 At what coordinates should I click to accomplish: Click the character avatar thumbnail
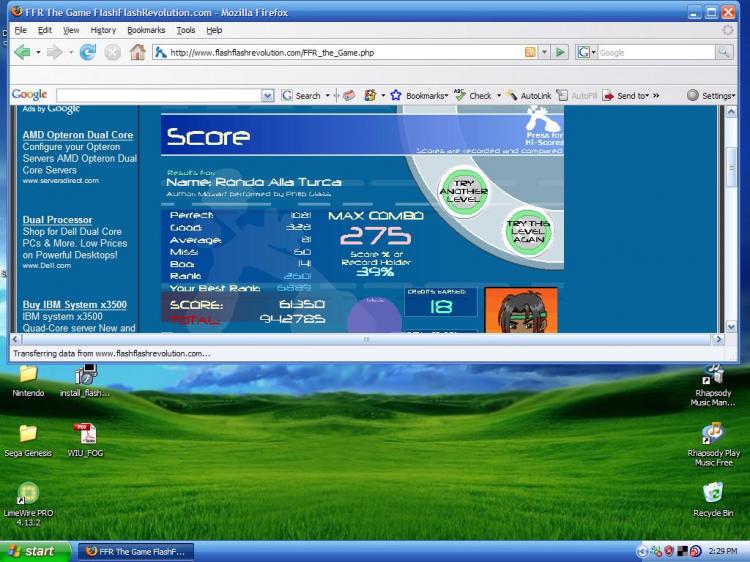point(521,310)
